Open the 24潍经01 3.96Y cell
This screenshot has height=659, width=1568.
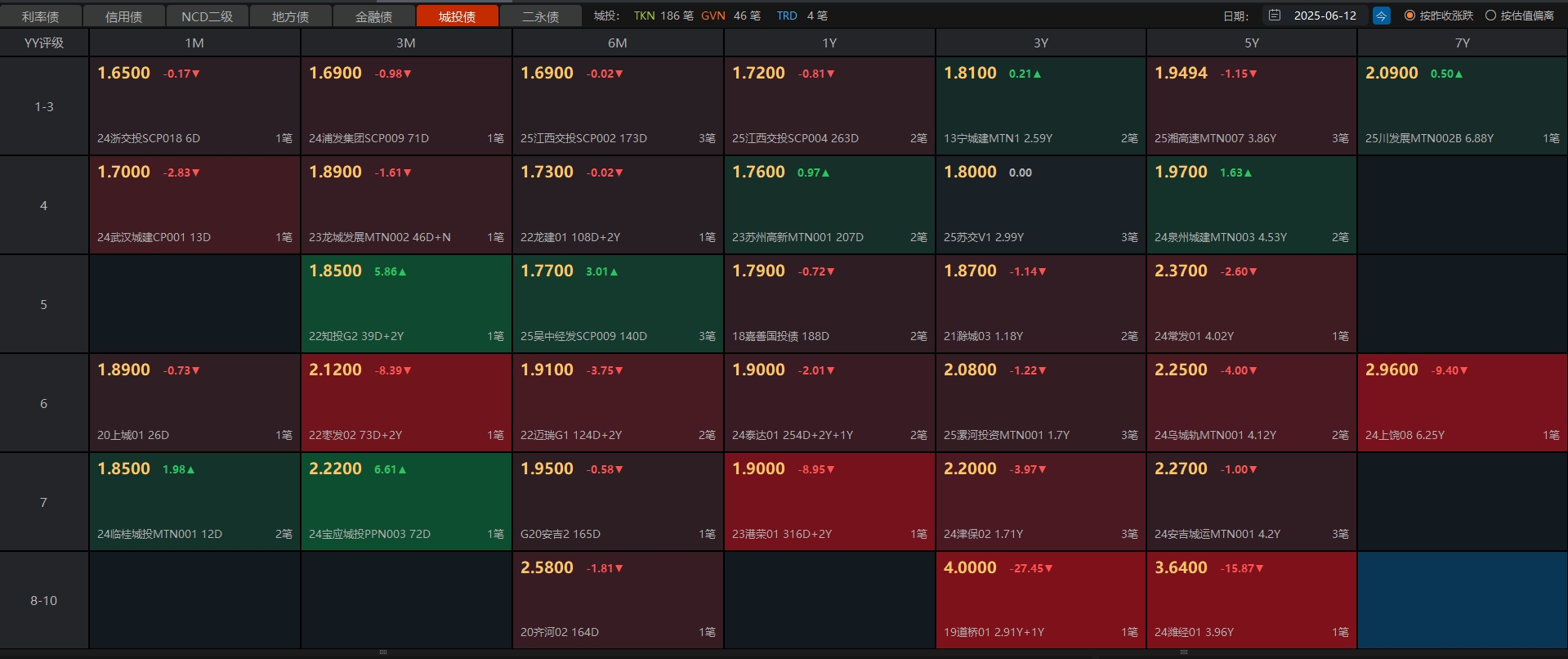click(x=1252, y=600)
